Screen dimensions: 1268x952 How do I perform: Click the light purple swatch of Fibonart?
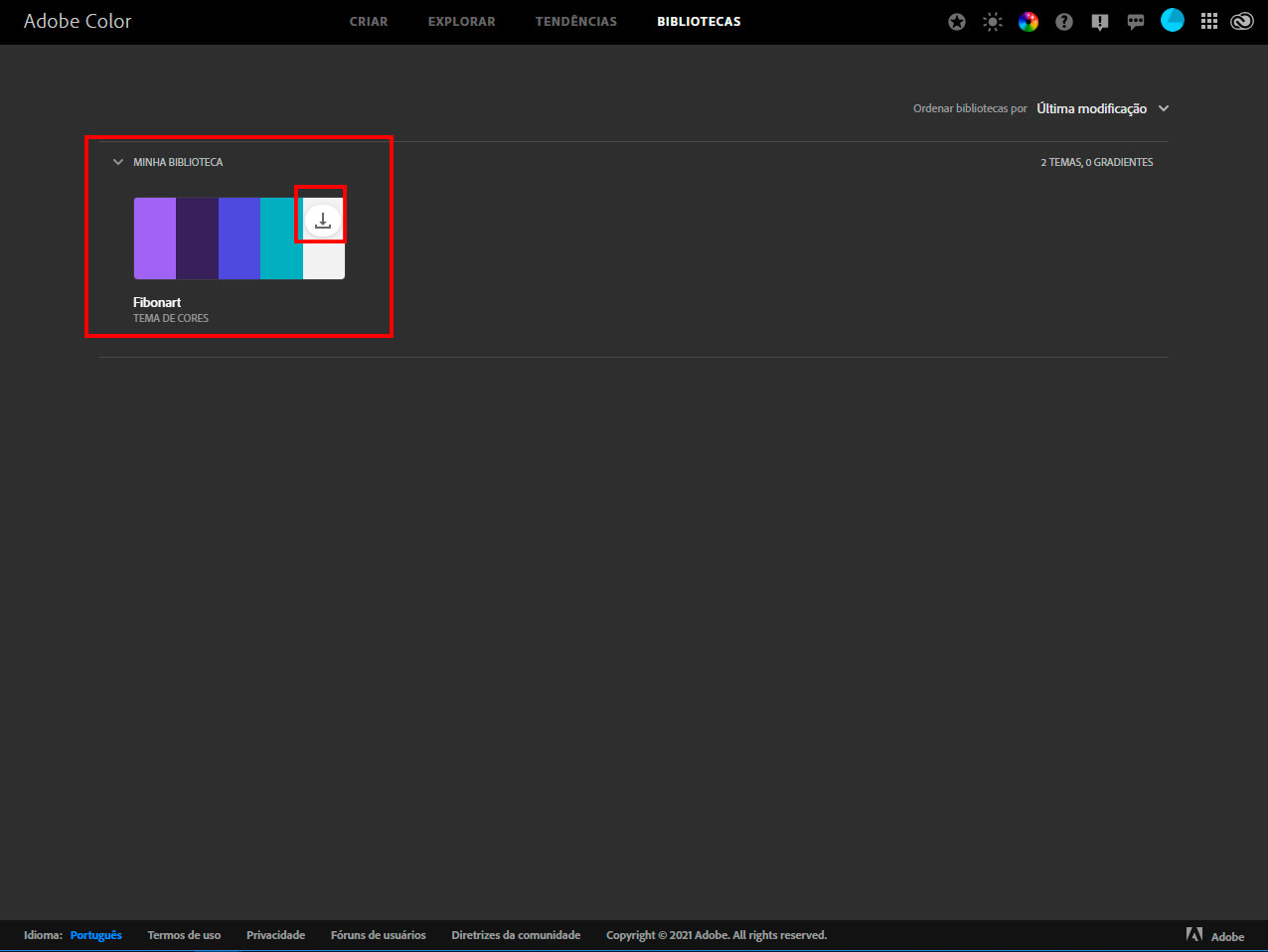155,238
